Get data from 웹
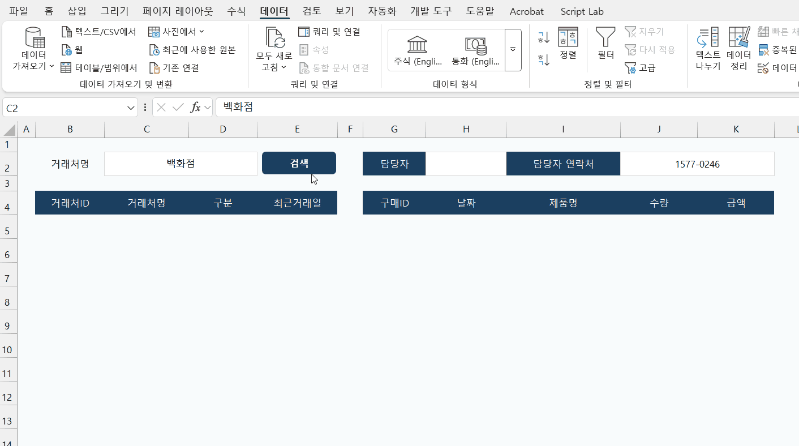 72,50
